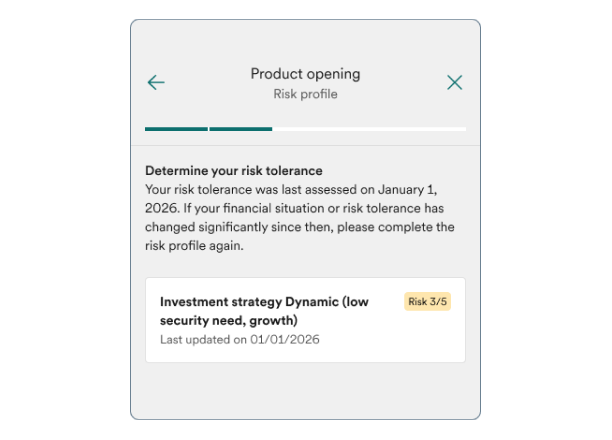Click 'Your risk tolerance was last assessed' sentence
Viewport: 612px width, 440px height.
pos(252,190)
